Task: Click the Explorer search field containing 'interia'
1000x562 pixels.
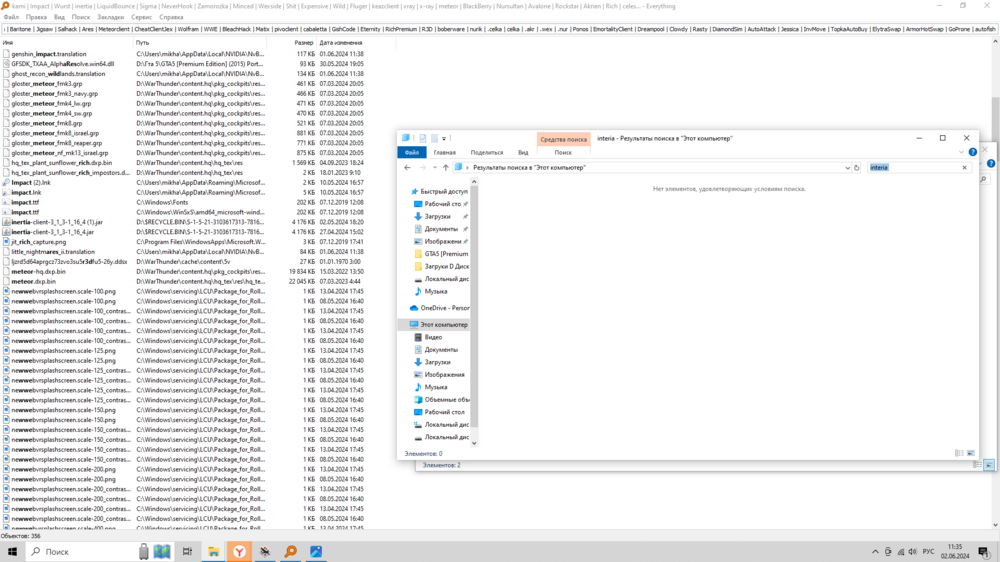Action: click(913, 168)
